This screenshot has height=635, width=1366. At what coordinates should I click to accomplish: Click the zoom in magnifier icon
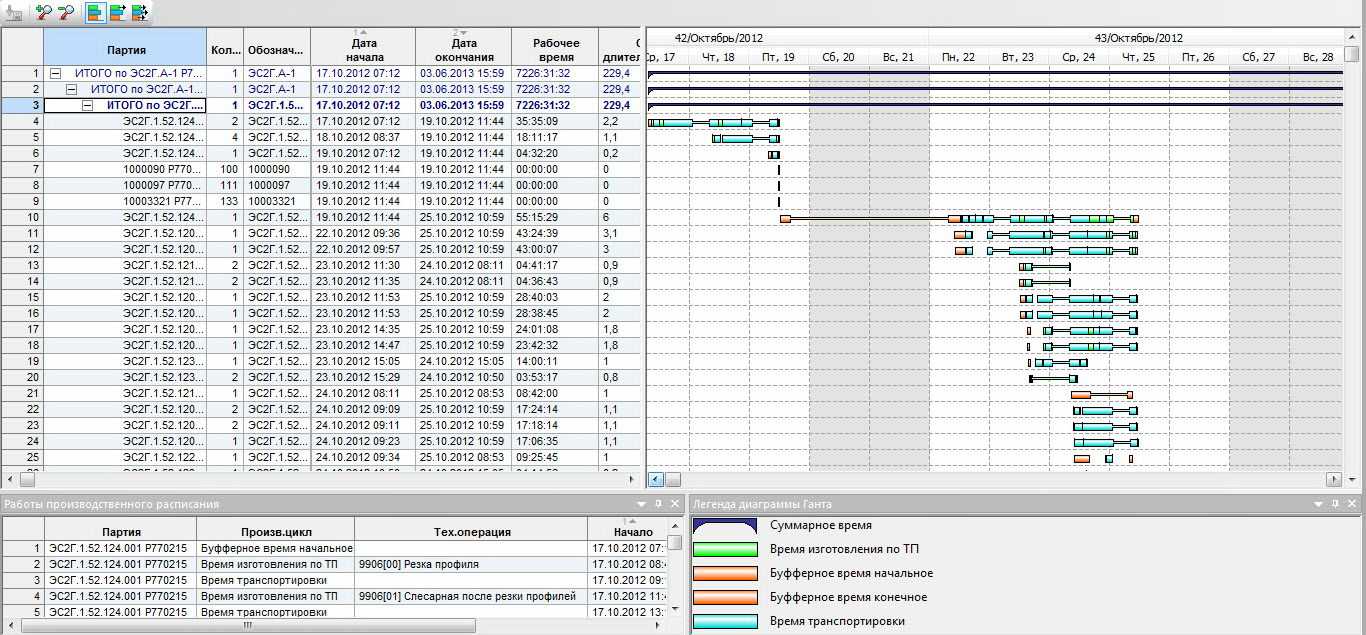click(43, 13)
